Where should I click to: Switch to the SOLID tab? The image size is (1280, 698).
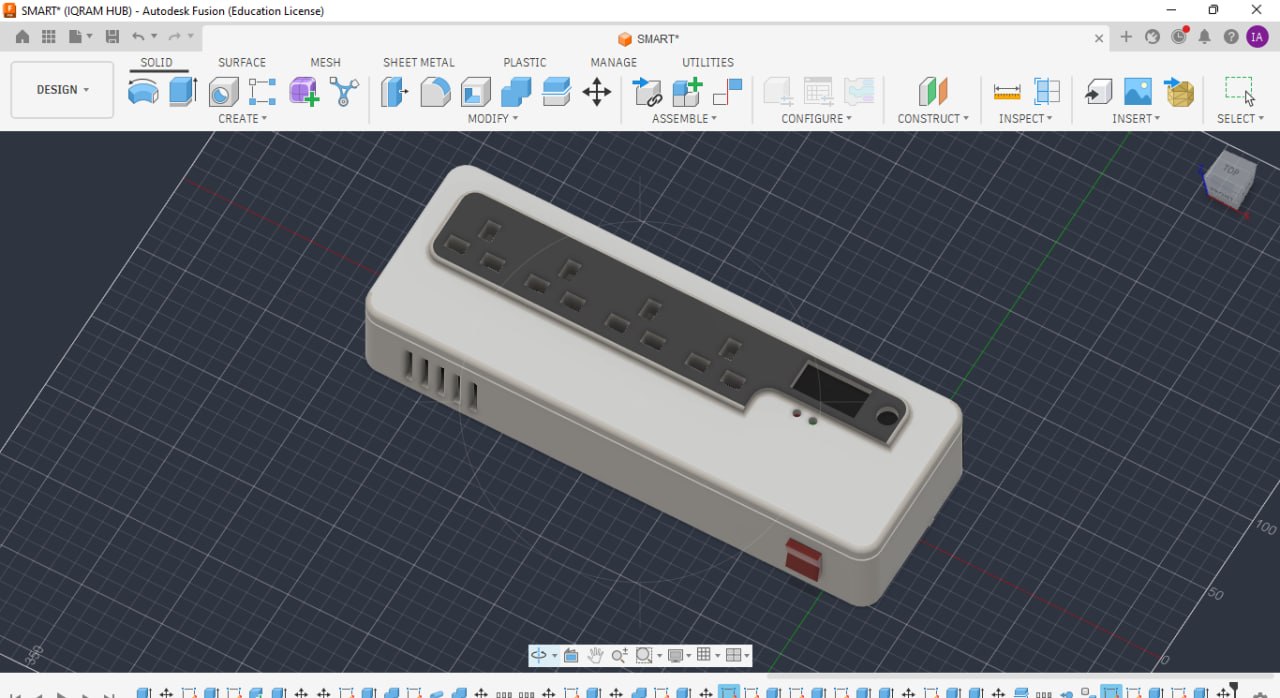coord(156,62)
